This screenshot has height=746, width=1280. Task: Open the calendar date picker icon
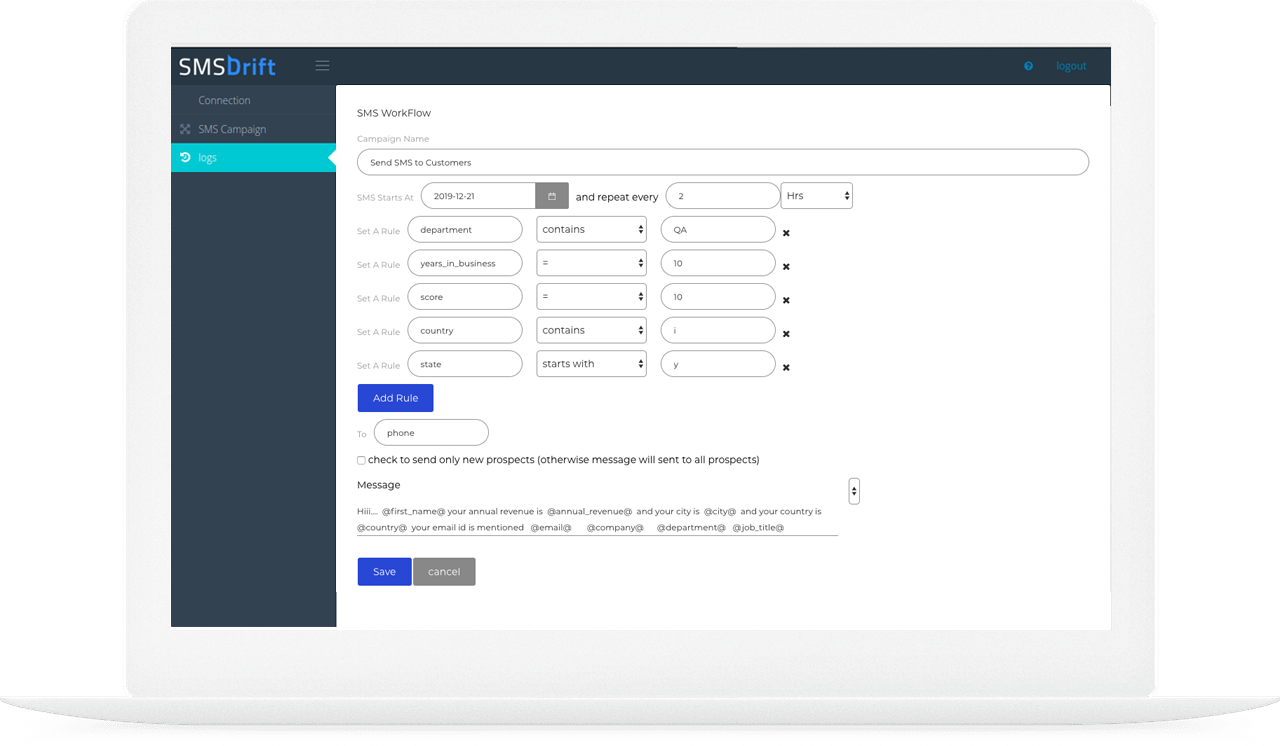point(552,196)
